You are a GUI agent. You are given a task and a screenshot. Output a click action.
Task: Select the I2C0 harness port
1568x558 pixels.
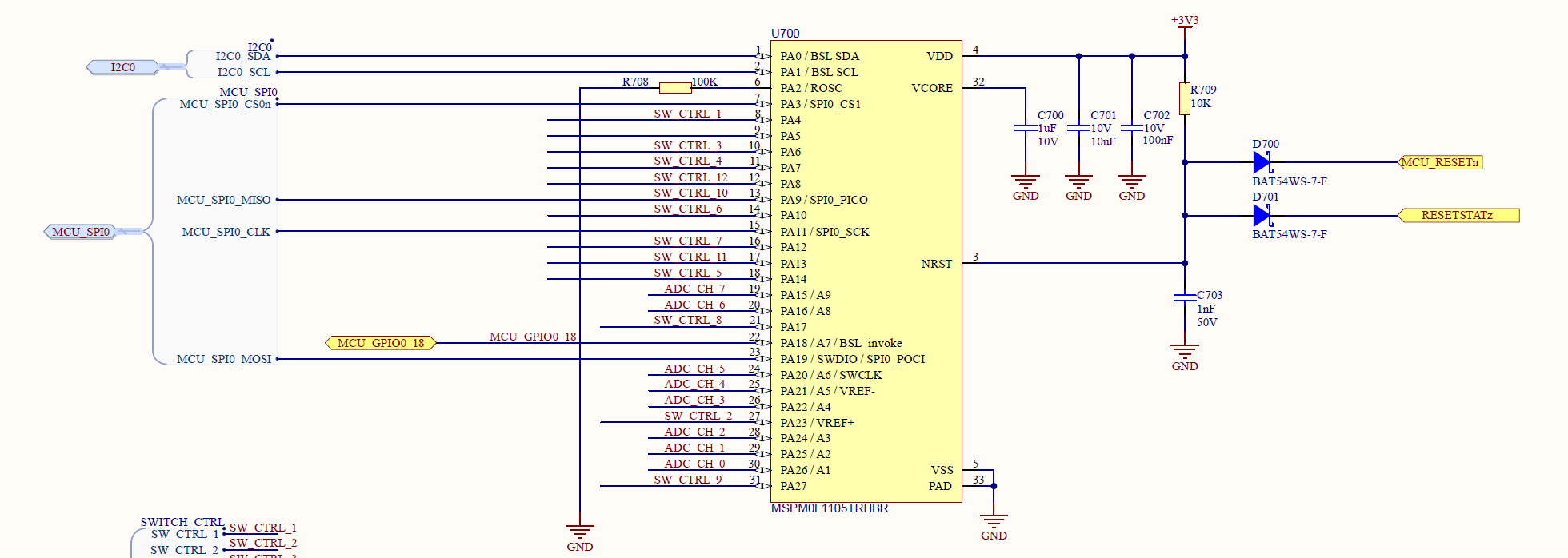coord(123,67)
